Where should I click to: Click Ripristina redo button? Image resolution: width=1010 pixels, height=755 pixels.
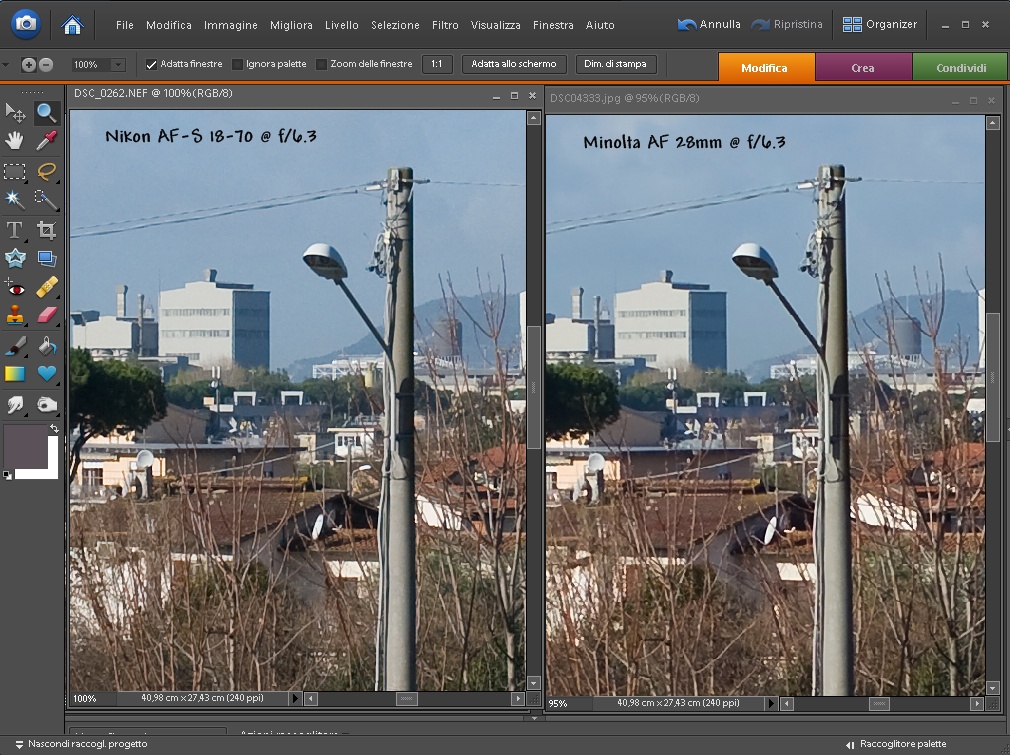pos(787,24)
